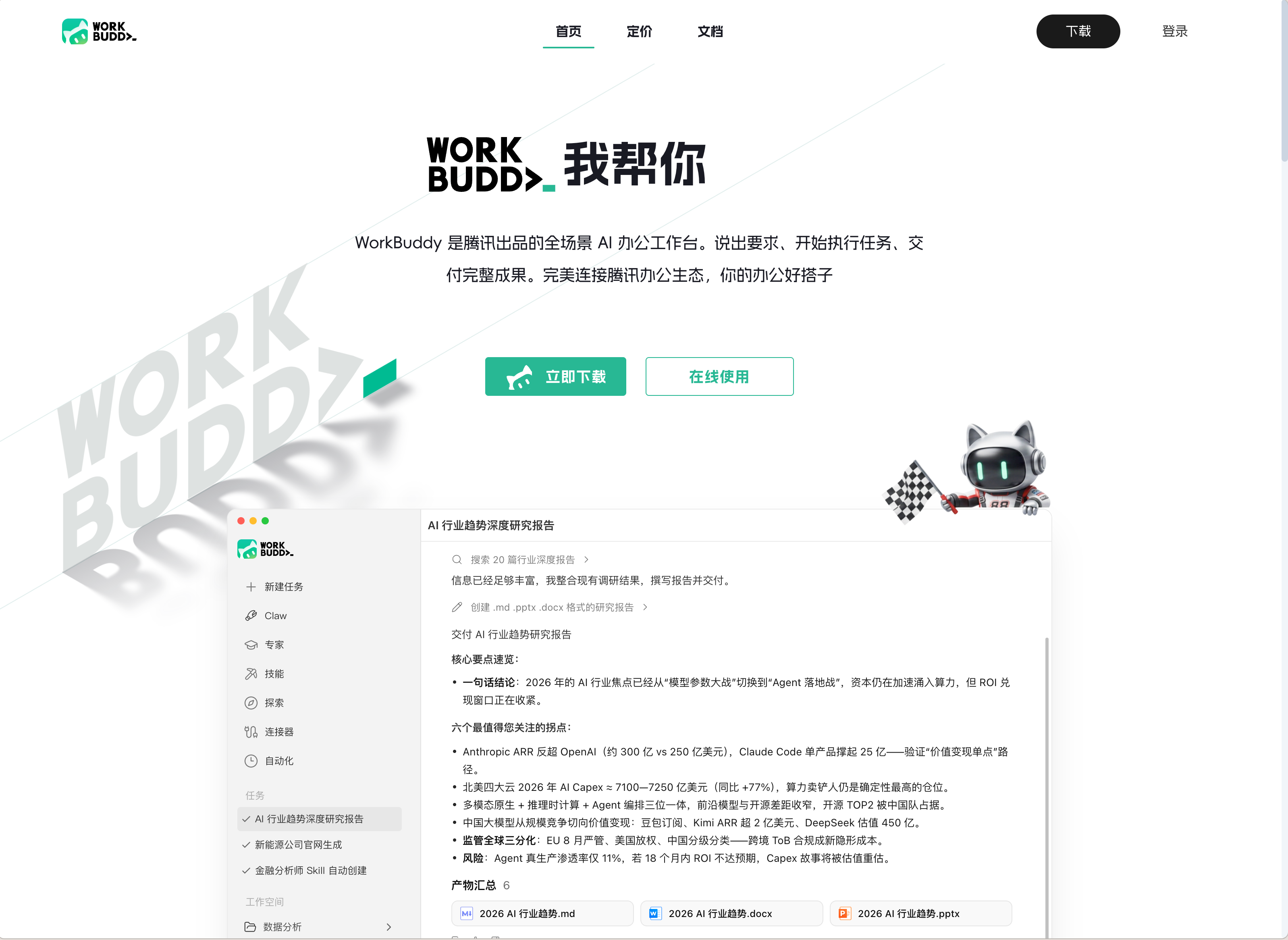This screenshot has width=1288, height=940.
Task: Open file 2026 AI 行业趋势.md
Action: (x=542, y=913)
